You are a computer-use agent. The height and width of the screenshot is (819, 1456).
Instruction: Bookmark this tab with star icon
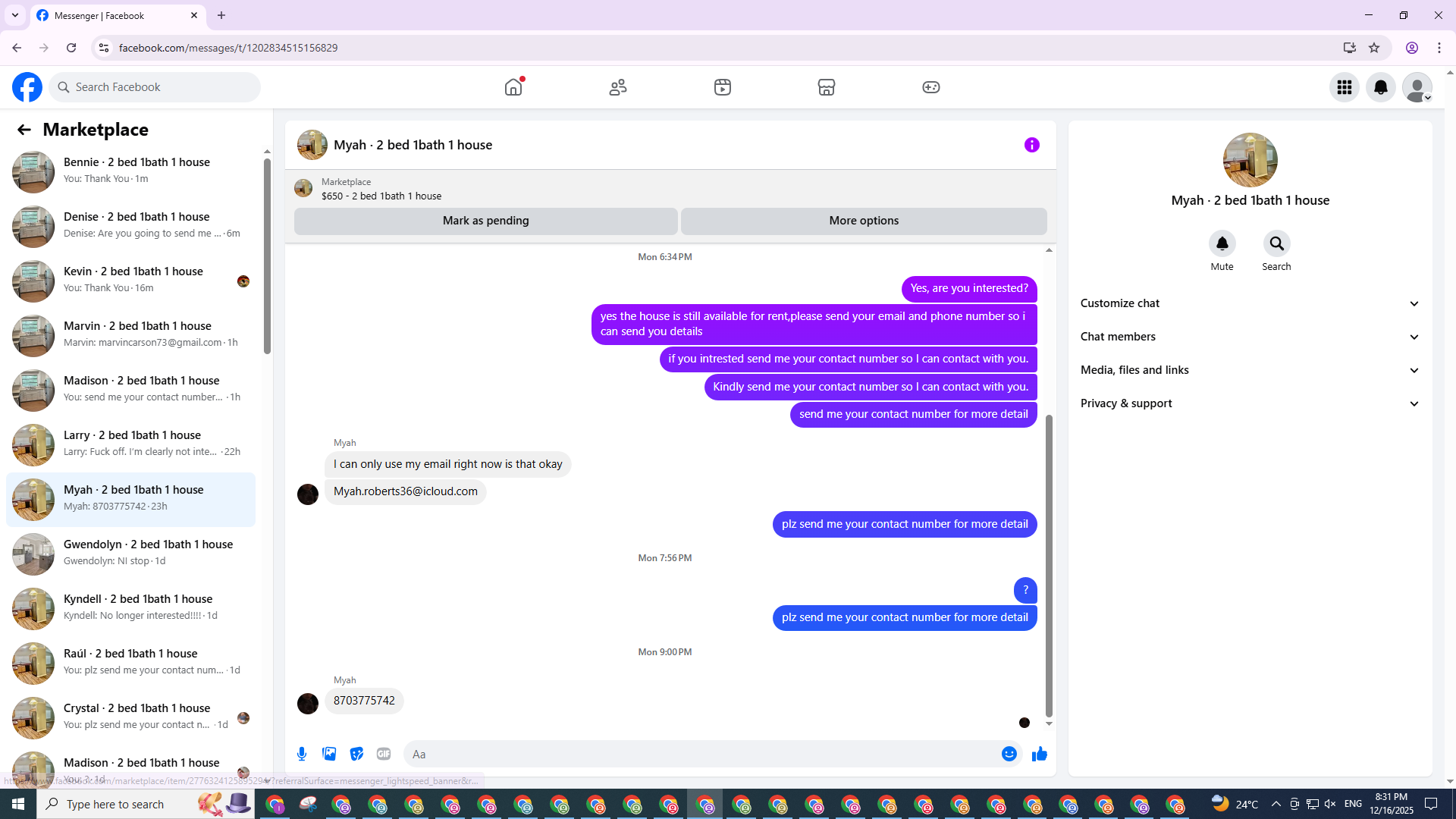click(x=1374, y=48)
